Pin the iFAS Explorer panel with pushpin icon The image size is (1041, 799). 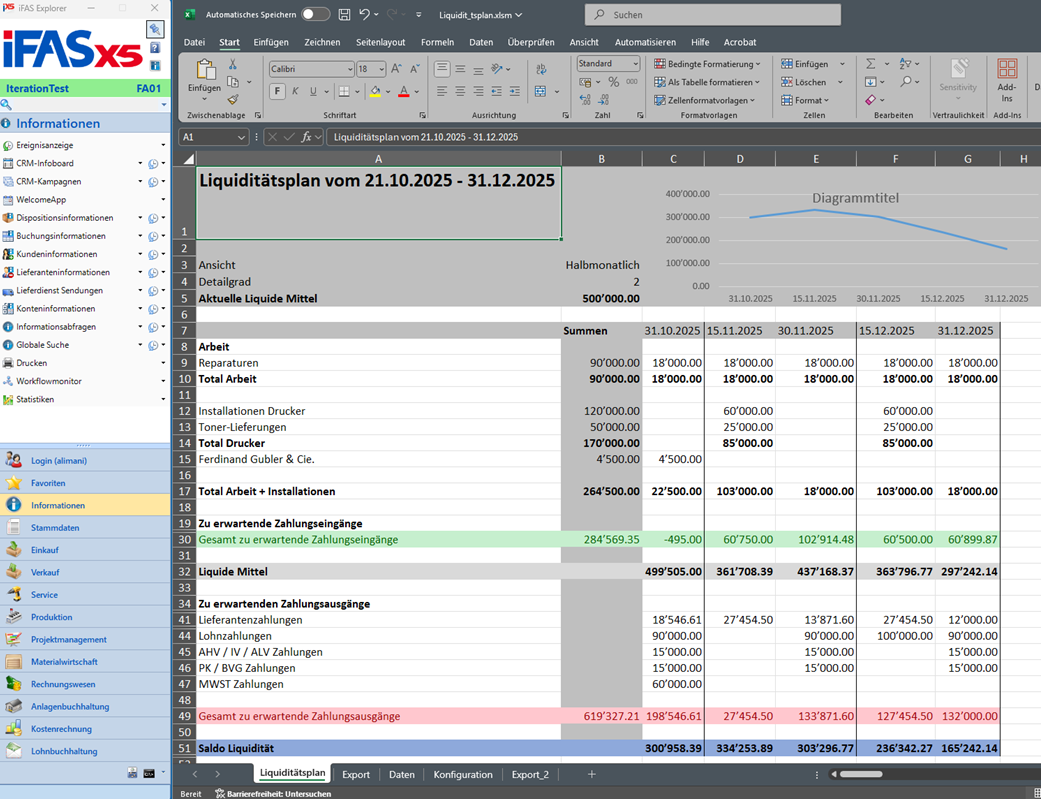[155, 29]
